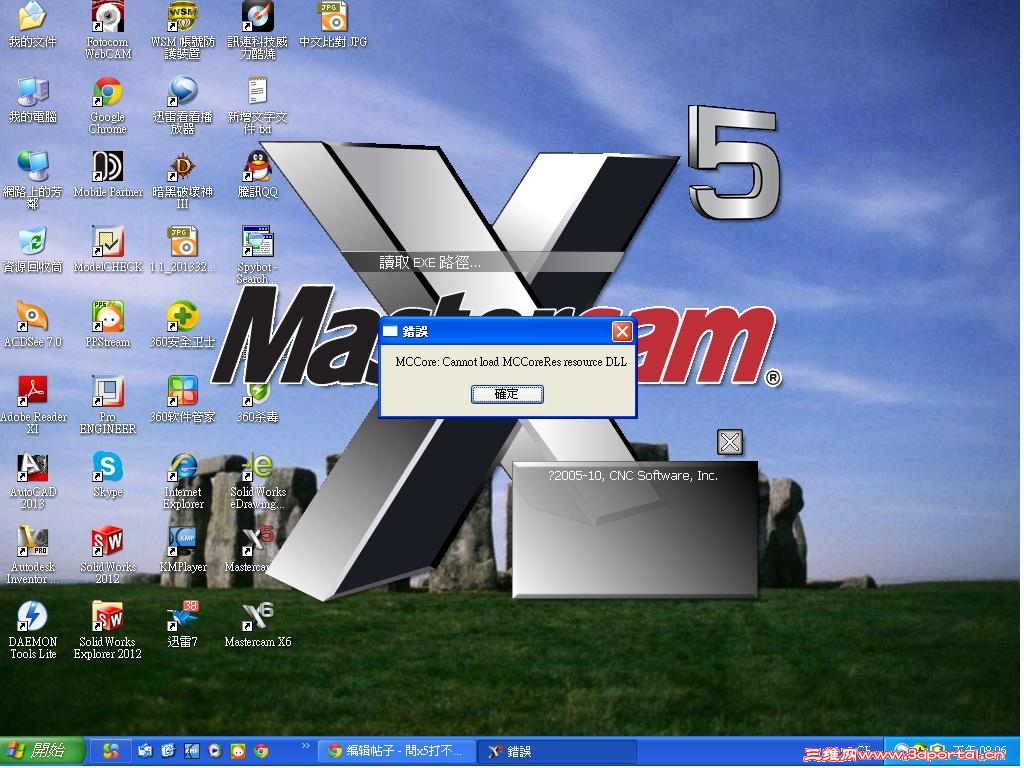Viewport: 1024px width, 768px height.
Task: Open the 網路上的芳鄰 icon
Action: (32, 180)
